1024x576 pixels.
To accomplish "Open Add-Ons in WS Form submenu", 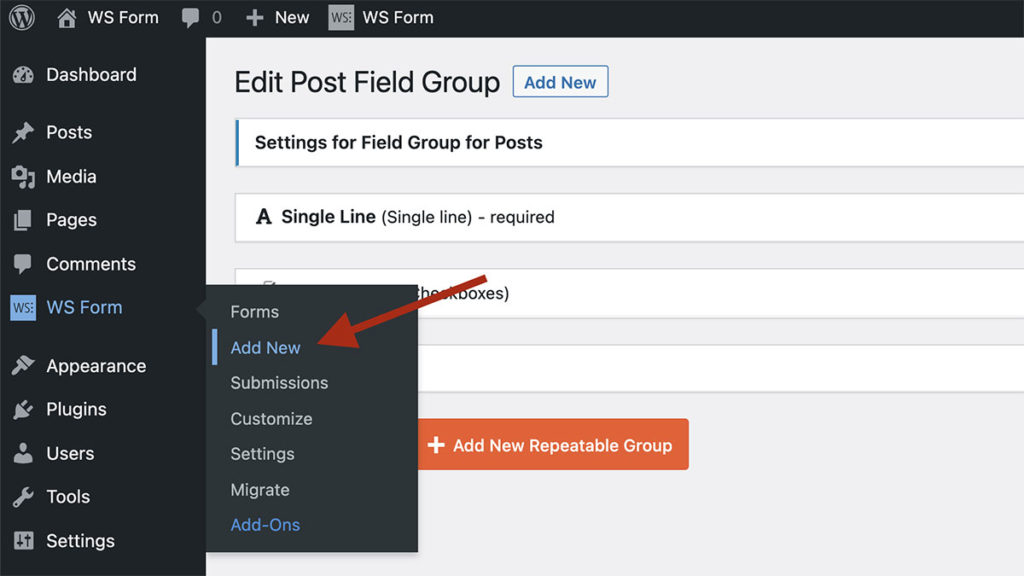I will pyautogui.click(x=265, y=525).
